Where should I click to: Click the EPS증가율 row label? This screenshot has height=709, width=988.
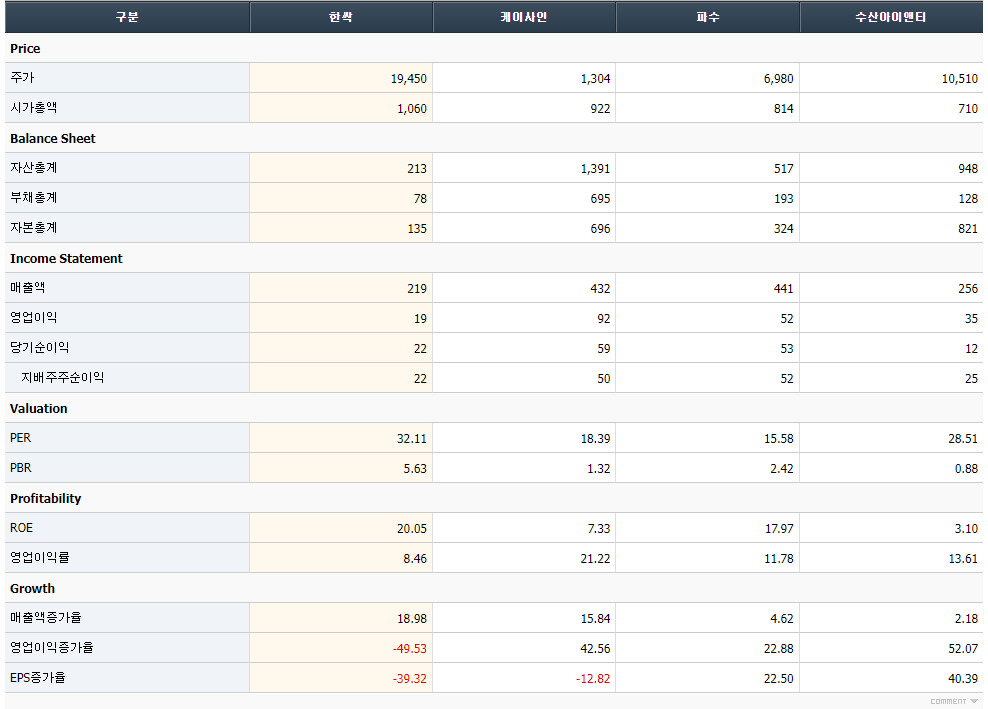click(x=38, y=678)
